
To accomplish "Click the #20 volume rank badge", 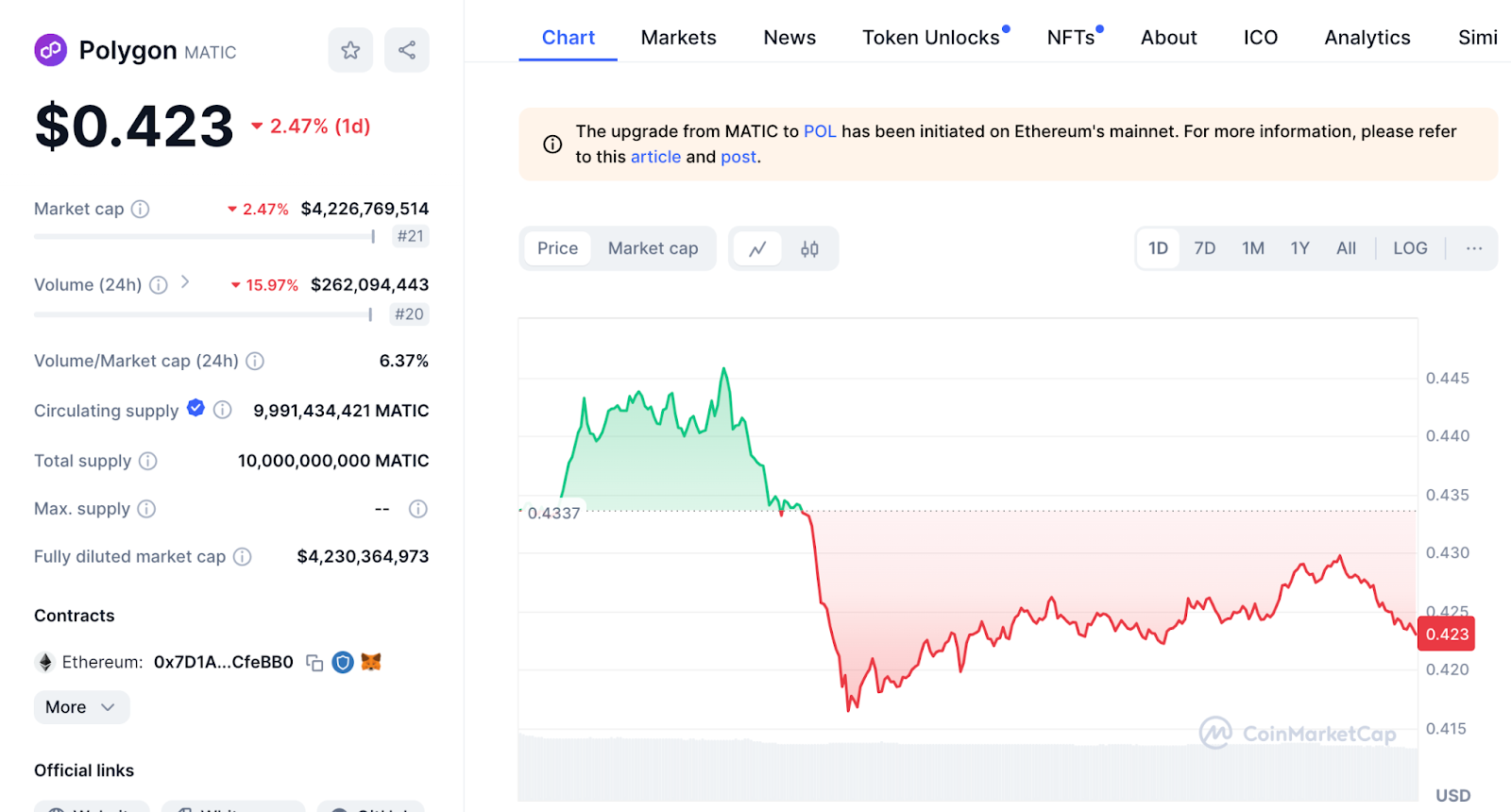I will pyautogui.click(x=410, y=314).
